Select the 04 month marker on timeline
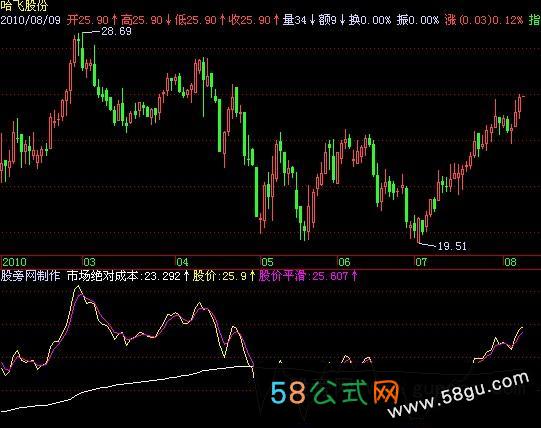 click(x=182, y=262)
